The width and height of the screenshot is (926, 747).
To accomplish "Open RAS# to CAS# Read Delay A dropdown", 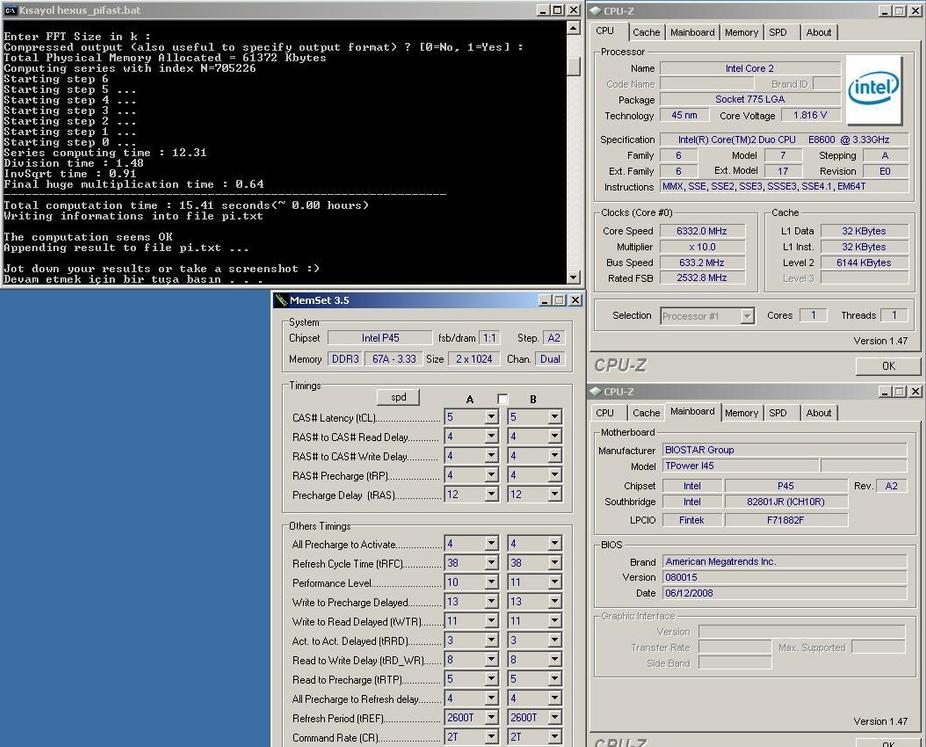I will (x=491, y=436).
